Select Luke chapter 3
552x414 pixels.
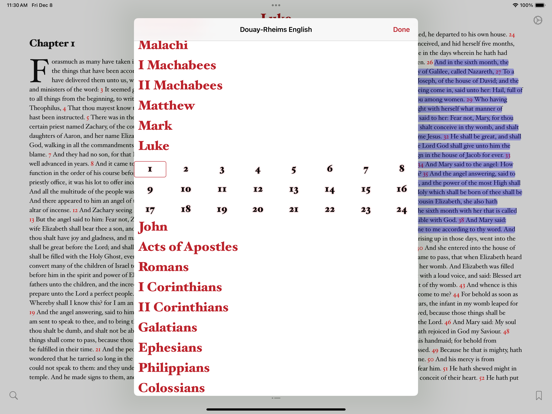click(222, 170)
